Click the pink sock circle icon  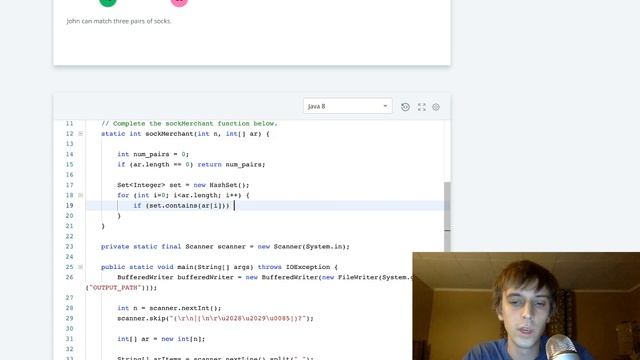[x=179, y=2]
